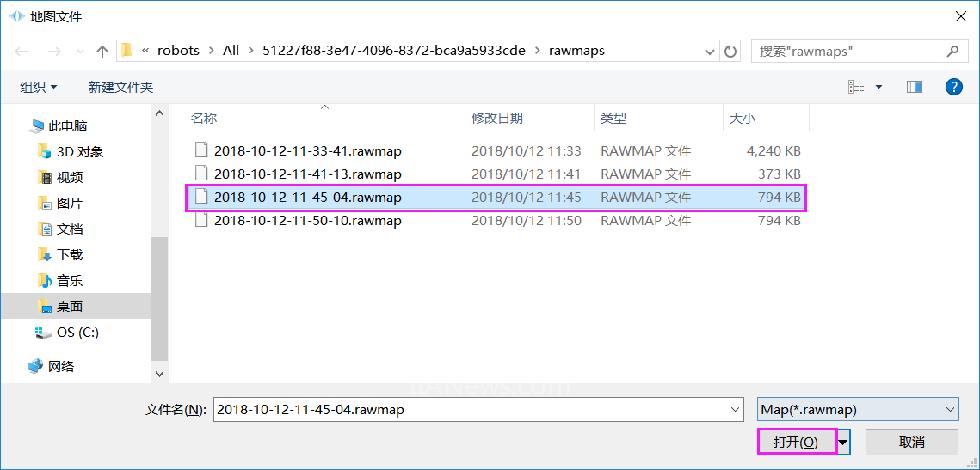The image size is (980, 470).
Task: Toggle the preview pane icon
Action: click(x=914, y=87)
